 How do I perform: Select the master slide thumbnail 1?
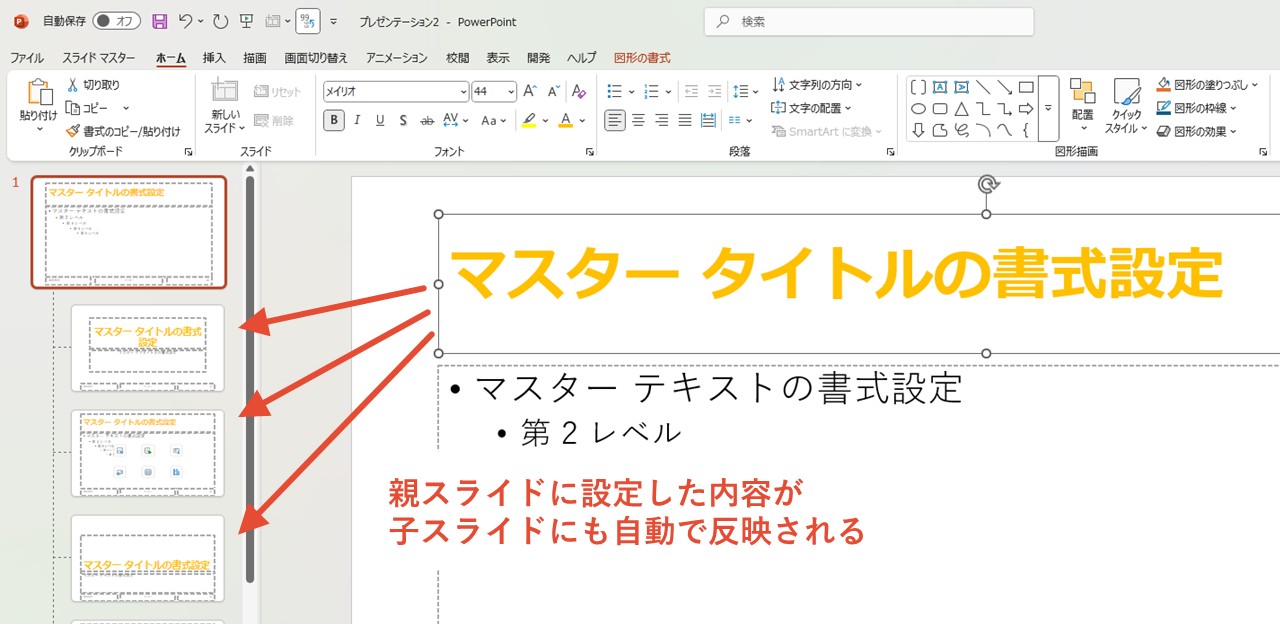[x=129, y=232]
